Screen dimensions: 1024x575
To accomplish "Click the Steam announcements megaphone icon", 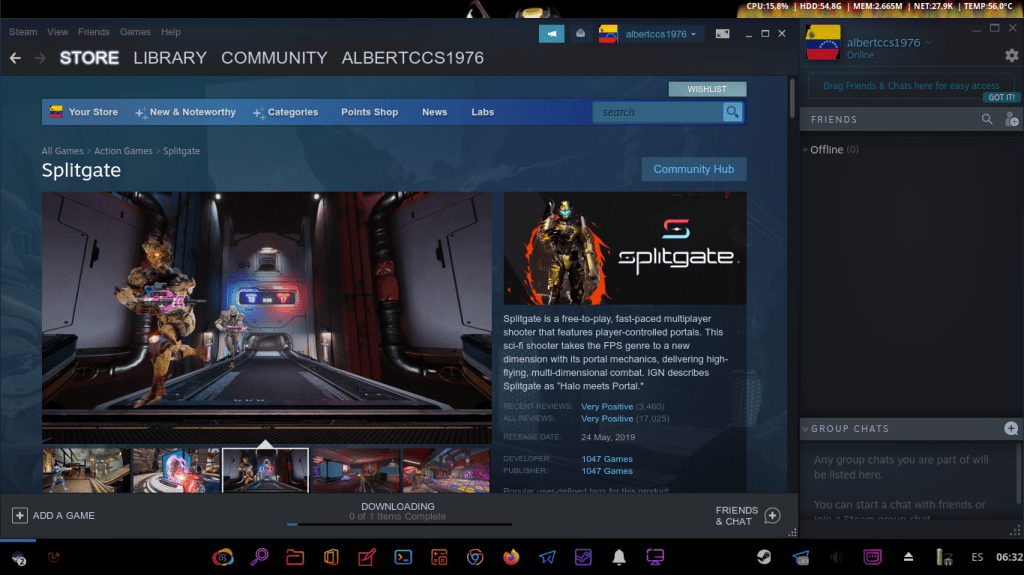I will [551, 34].
